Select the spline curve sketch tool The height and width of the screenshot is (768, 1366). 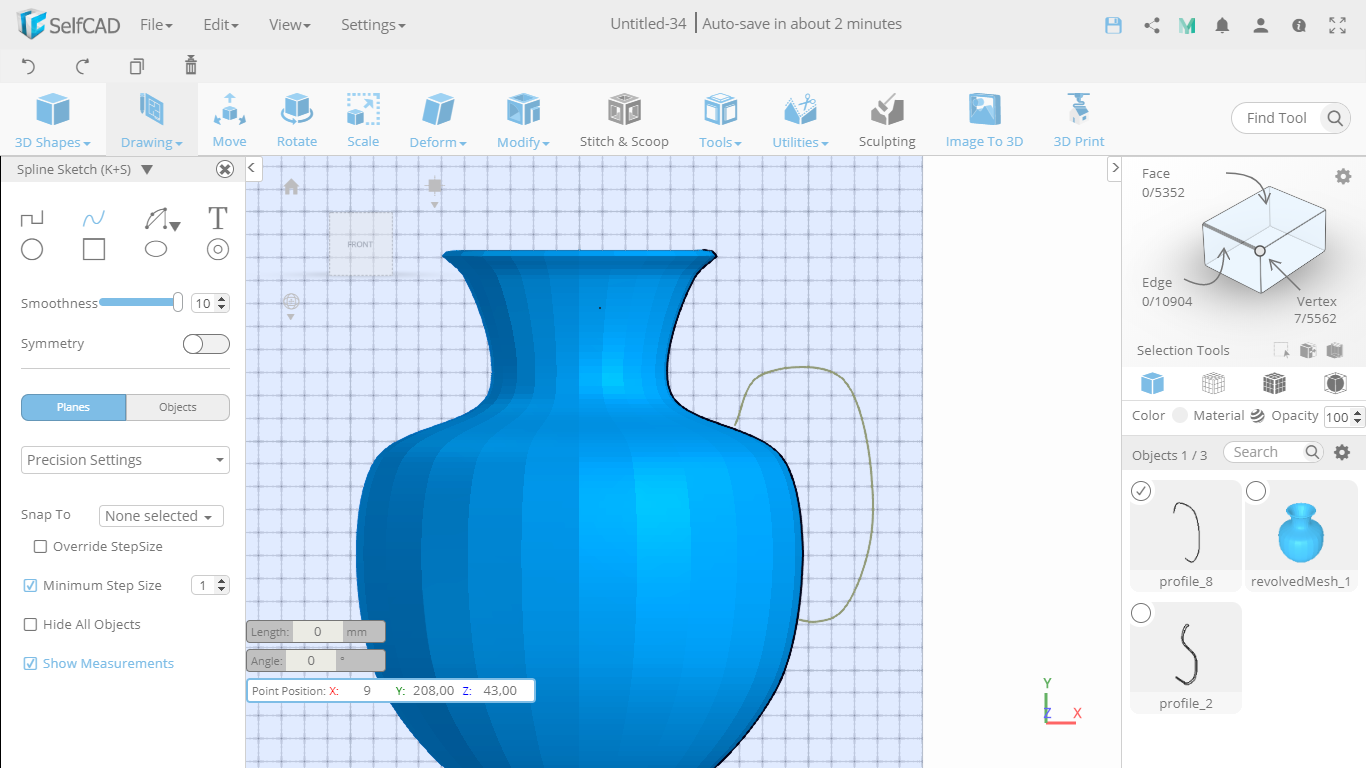94,218
